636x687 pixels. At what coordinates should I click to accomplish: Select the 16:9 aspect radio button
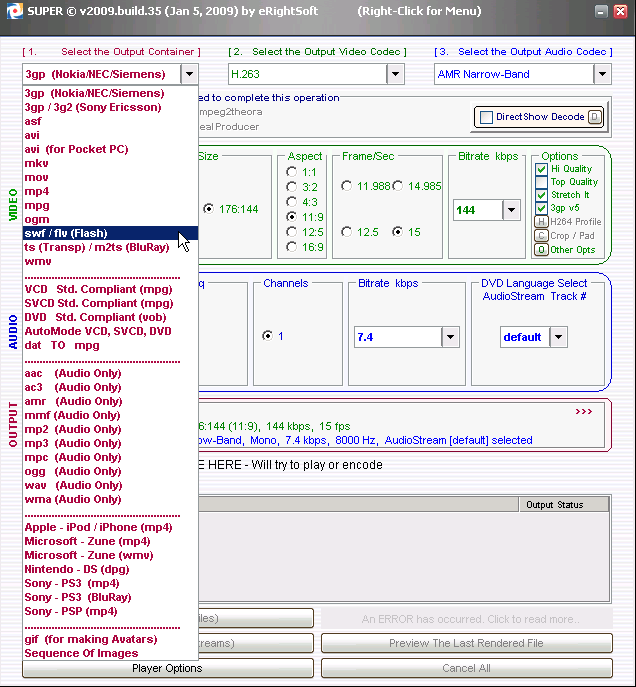291,247
